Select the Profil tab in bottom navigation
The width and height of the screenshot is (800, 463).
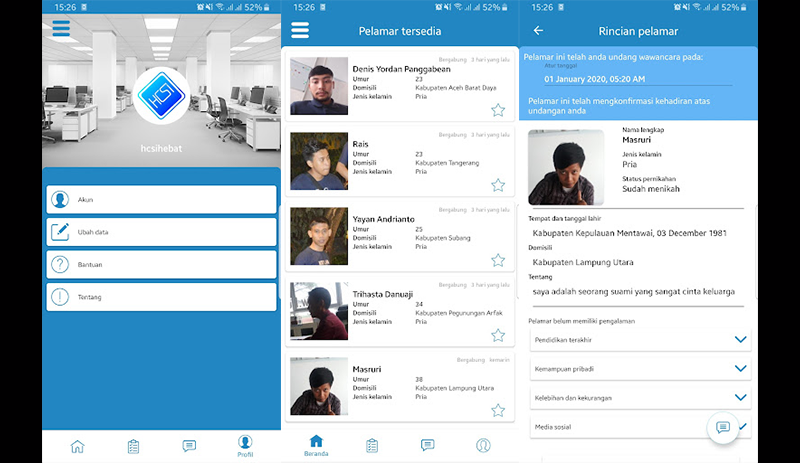pyautogui.click(x=245, y=446)
